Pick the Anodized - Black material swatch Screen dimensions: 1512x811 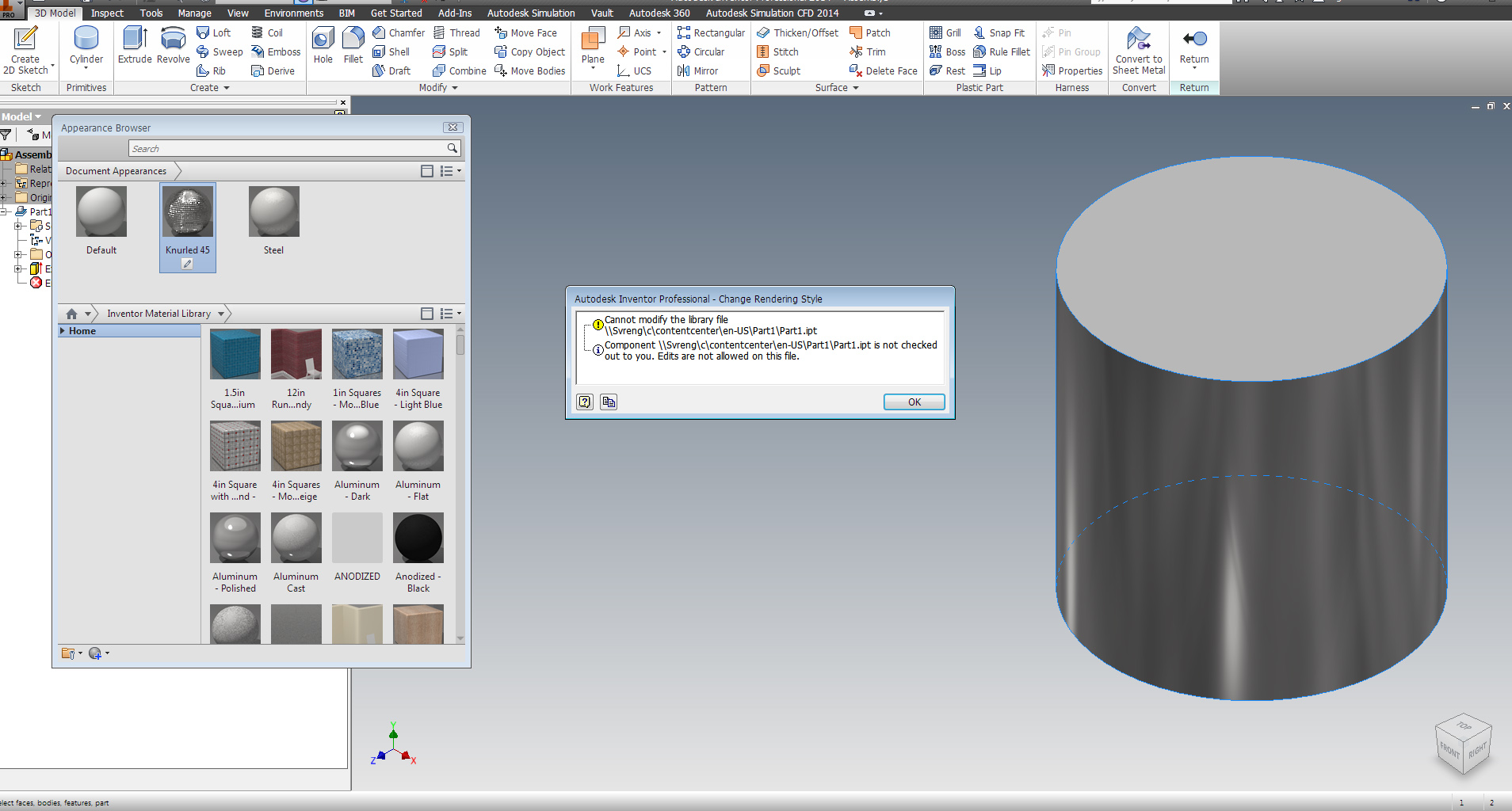418,539
